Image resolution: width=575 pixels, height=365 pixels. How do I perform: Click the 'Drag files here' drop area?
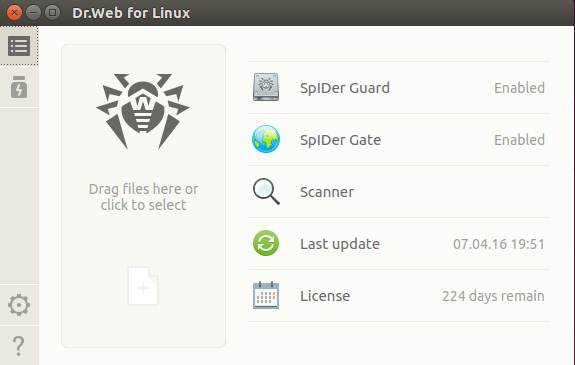pos(143,196)
